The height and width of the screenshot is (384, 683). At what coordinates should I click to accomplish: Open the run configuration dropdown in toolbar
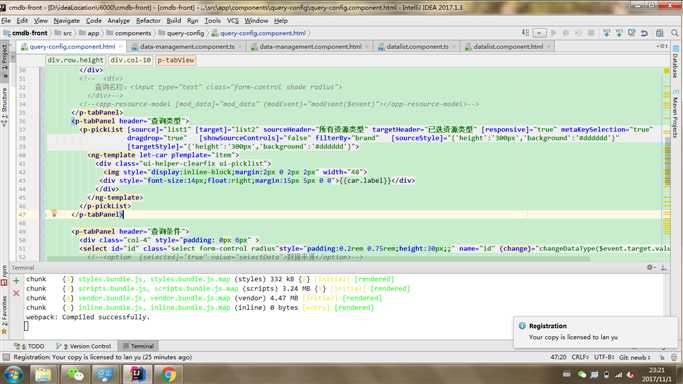coord(539,33)
